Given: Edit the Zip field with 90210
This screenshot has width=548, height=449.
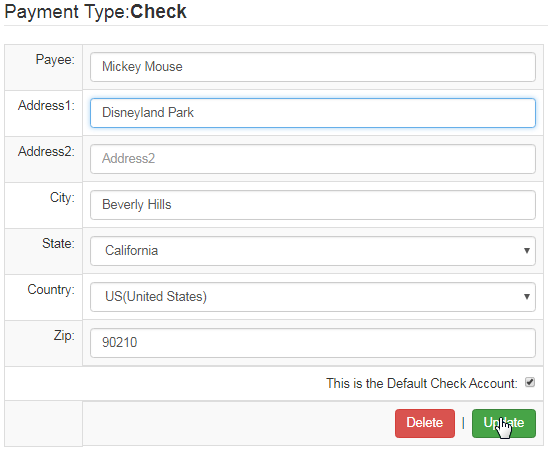Looking at the screenshot, I should (x=313, y=343).
